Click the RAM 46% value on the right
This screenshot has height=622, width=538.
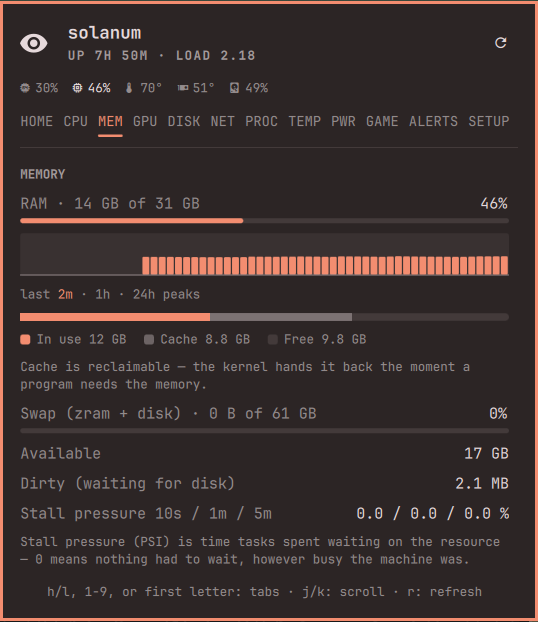pos(494,203)
